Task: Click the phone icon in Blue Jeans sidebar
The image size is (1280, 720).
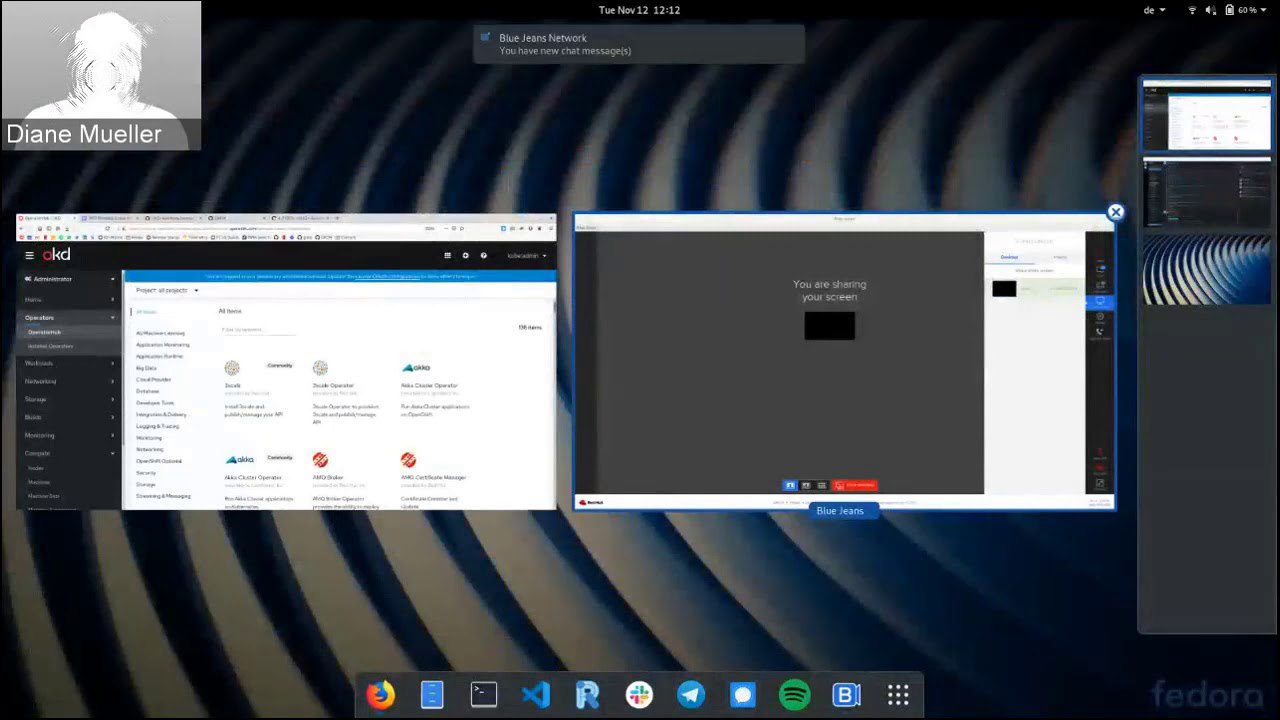Action: pos(1100,332)
